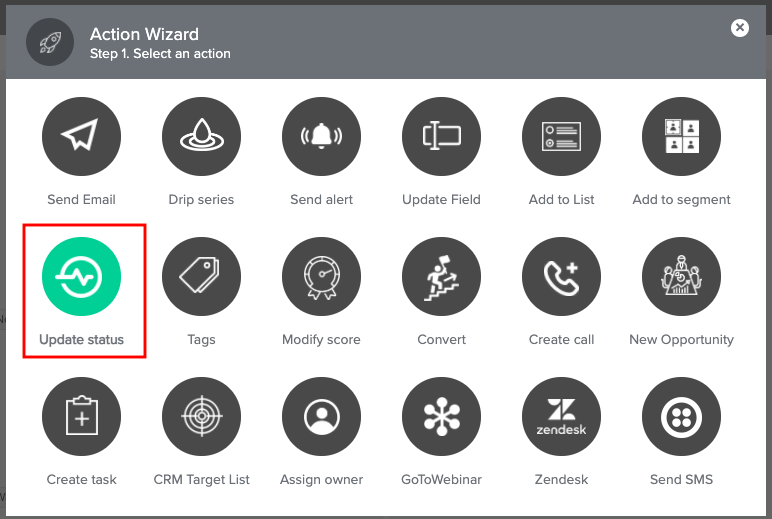Choose the Assign owner person icon
This screenshot has width=772, height=519.
322,416
